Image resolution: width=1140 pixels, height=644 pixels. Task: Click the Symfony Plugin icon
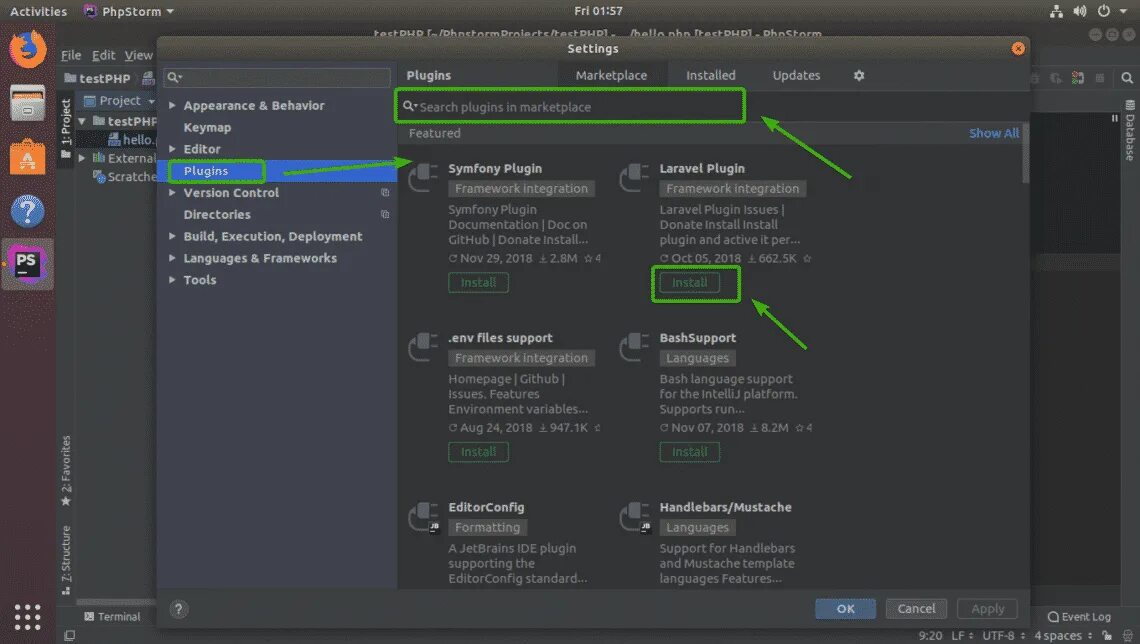point(423,177)
